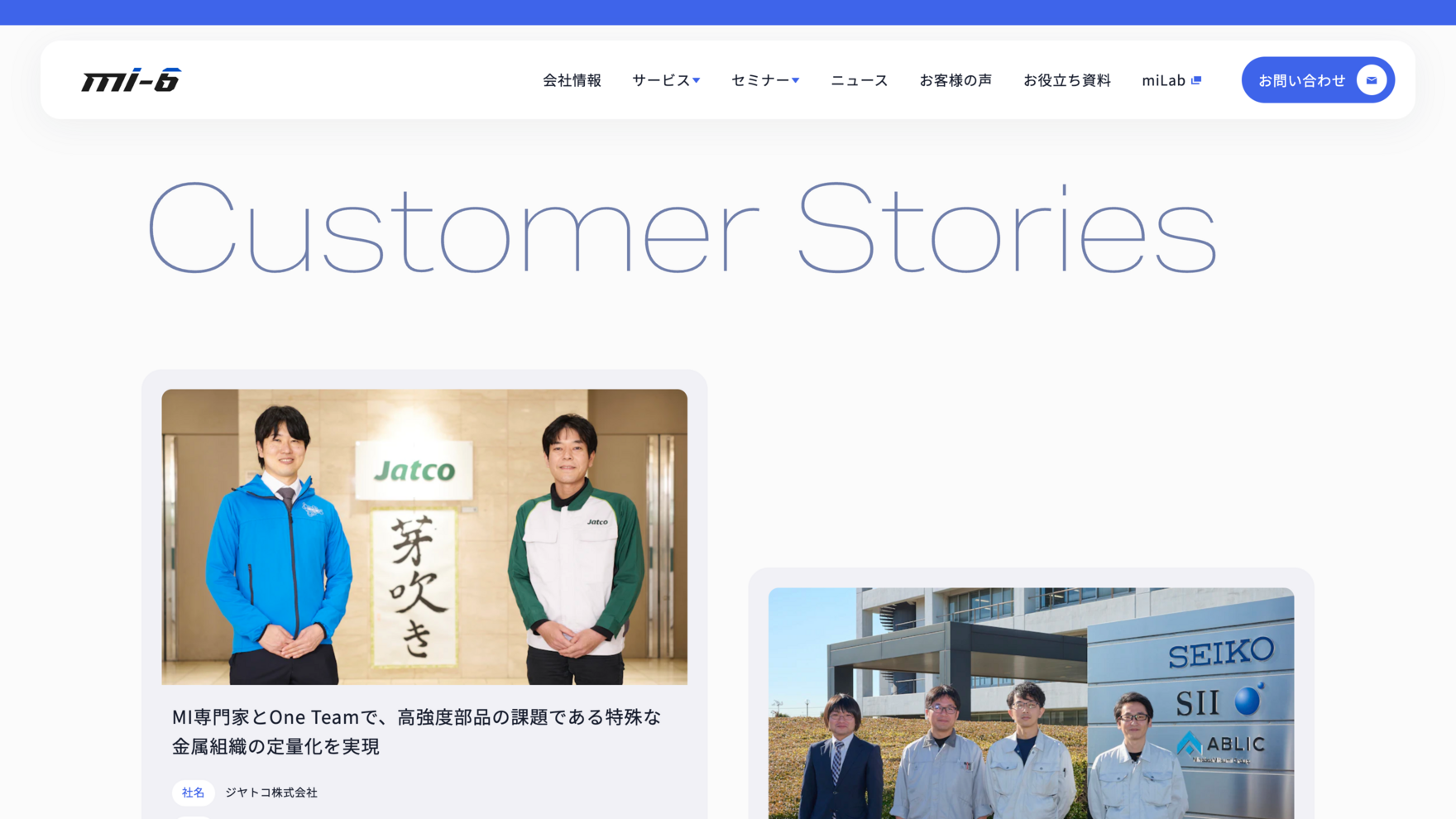Expand the サービス dropdown arrow
The width and height of the screenshot is (1456, 819).
coord(697,80)
